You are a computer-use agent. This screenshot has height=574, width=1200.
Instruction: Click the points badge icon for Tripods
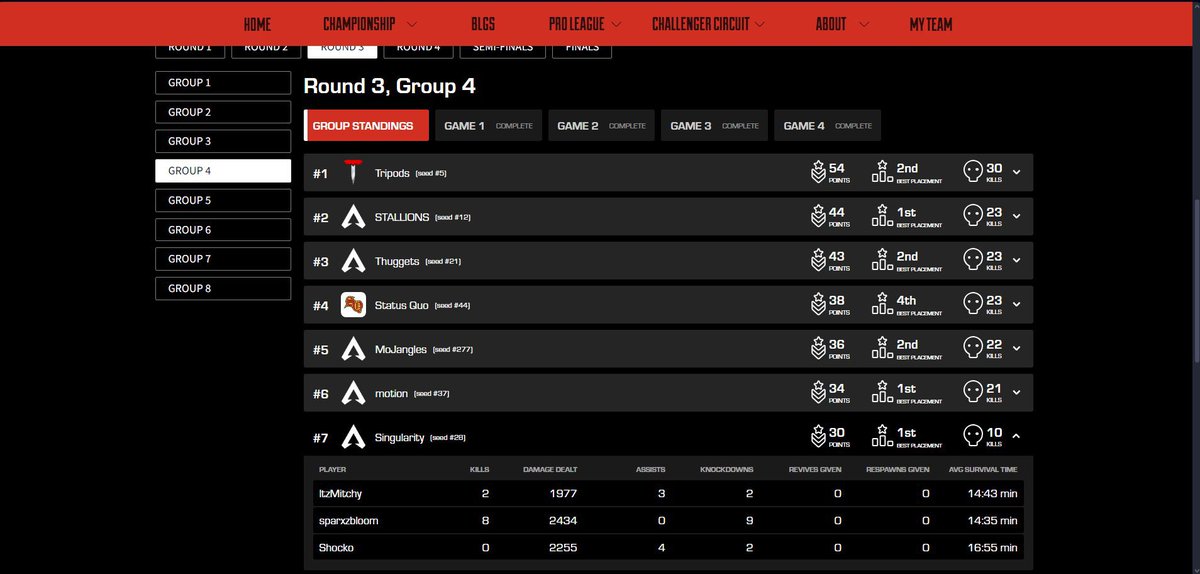click(x=818, y=173)
